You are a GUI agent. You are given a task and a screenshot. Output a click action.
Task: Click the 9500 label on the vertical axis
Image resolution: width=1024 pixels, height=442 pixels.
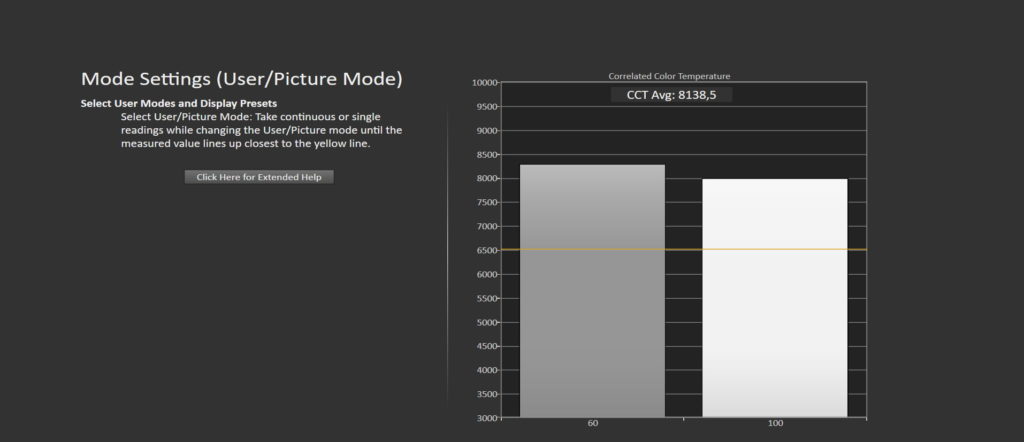[x=486, y=107]
